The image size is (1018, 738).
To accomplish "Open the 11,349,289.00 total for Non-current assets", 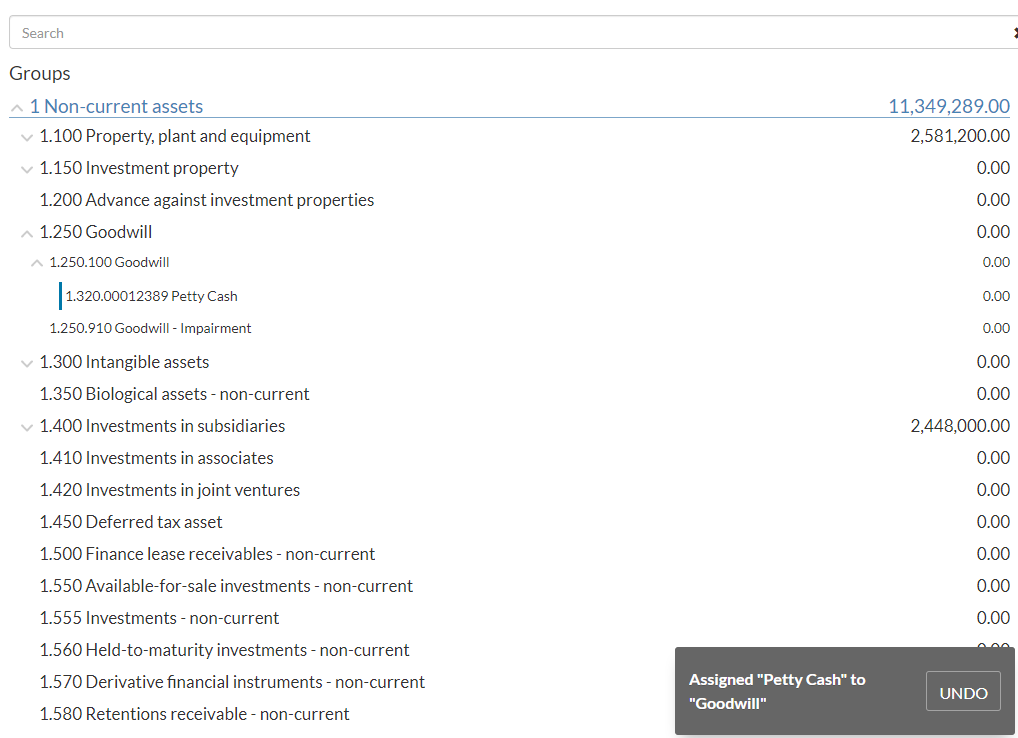I will 949,106.
